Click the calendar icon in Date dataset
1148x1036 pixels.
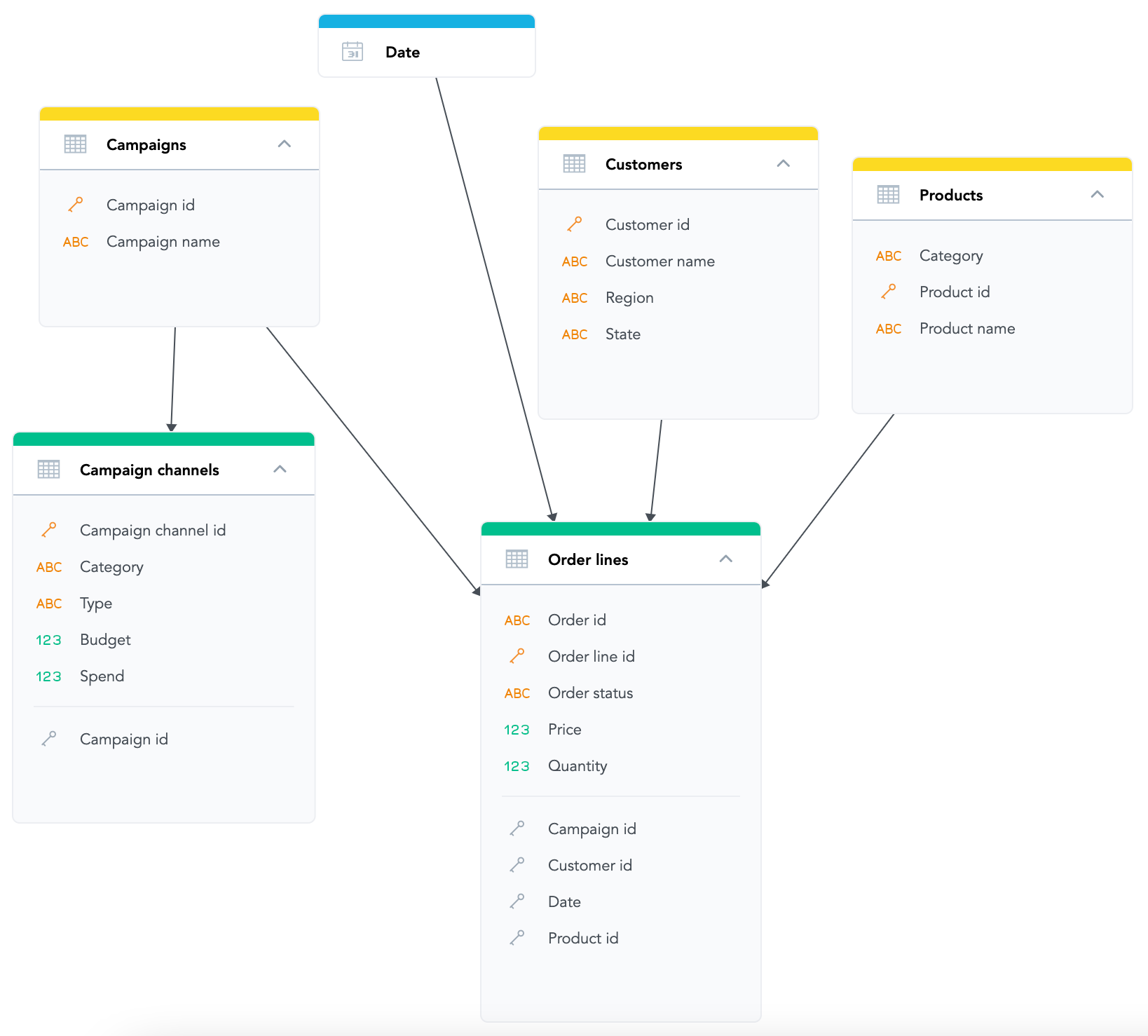pyautogui.click(x=353, y=52)
